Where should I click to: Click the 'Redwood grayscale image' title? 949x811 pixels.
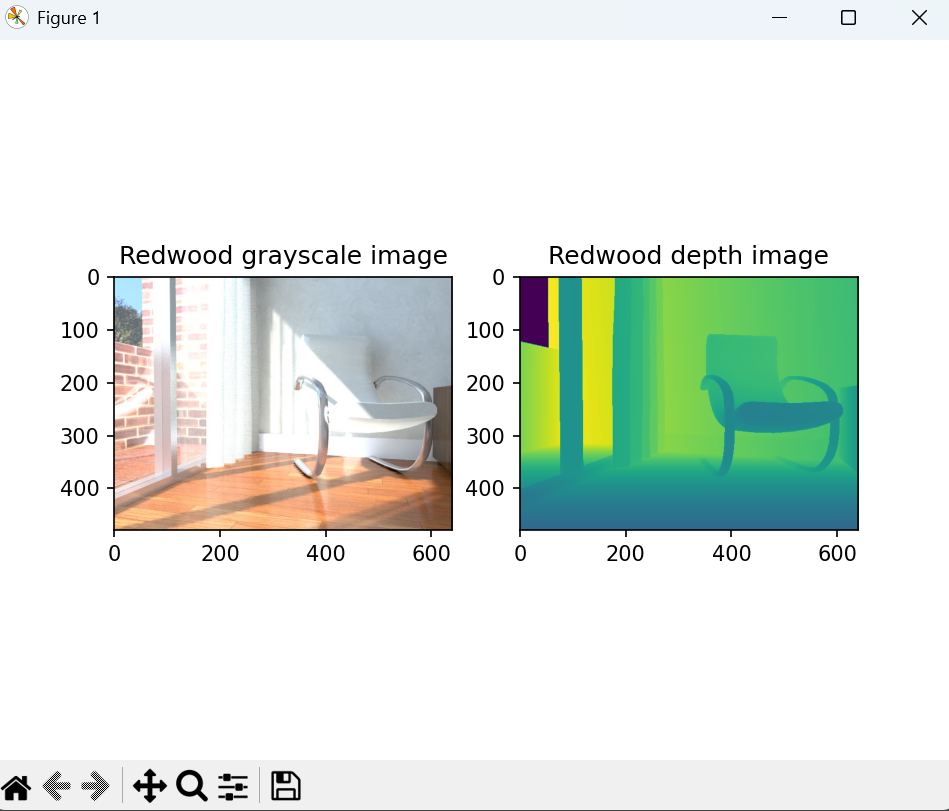(283, 255)
